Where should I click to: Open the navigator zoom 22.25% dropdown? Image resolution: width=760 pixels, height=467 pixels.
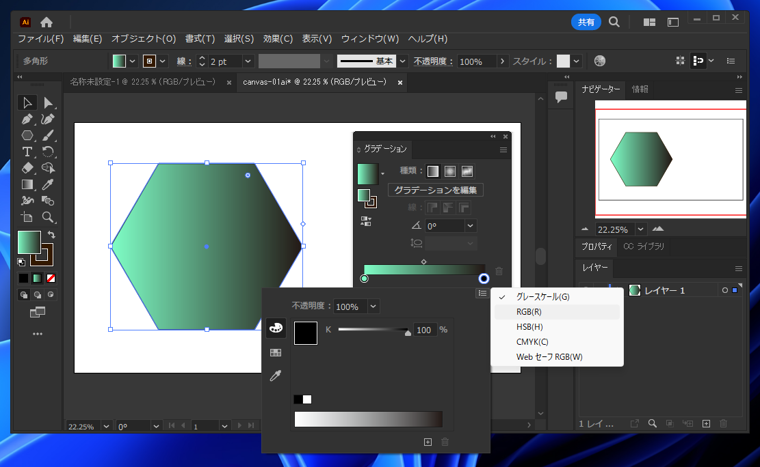click(x=641, y=229)
